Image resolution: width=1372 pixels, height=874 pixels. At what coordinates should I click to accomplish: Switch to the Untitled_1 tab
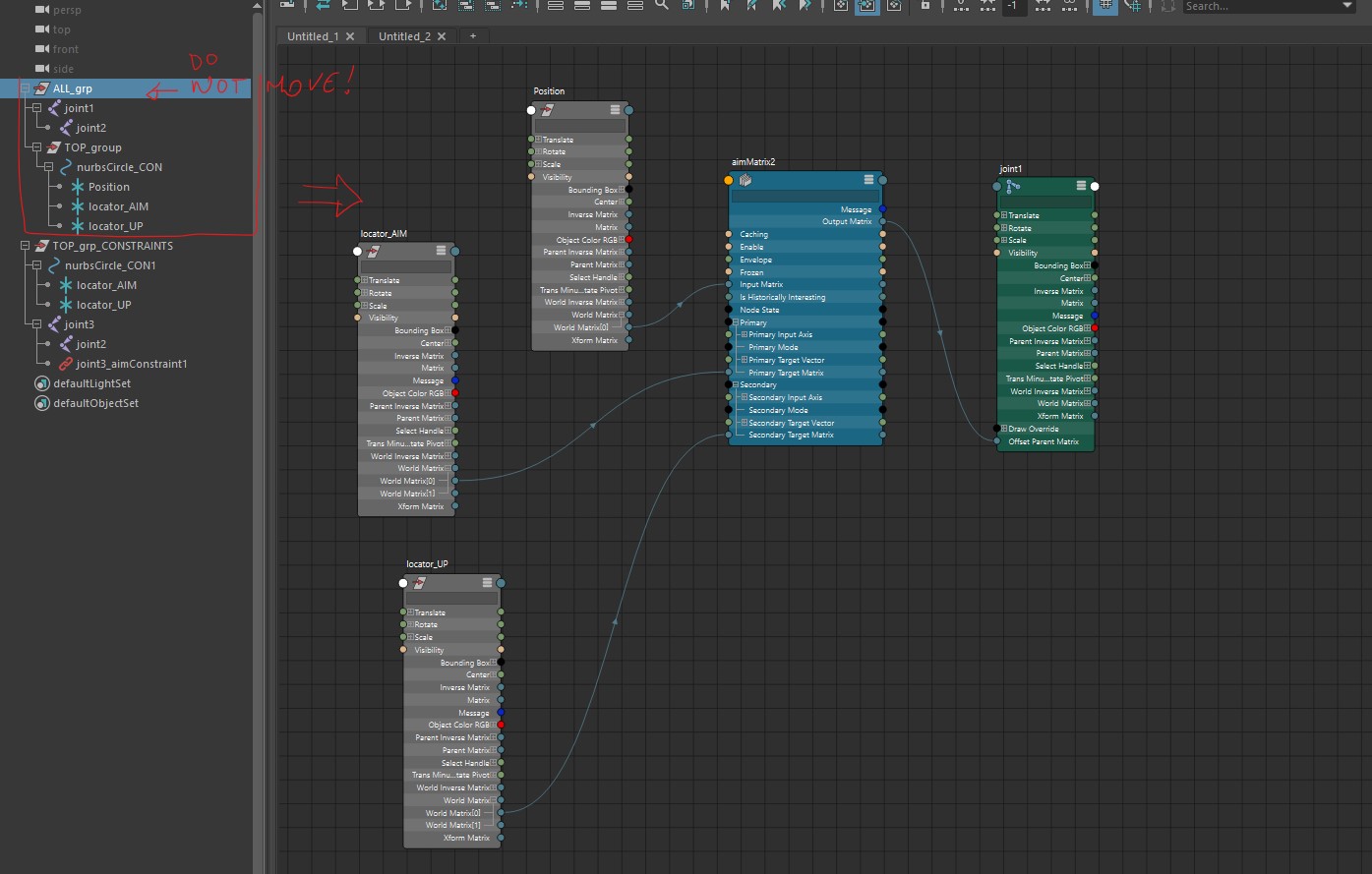(x=313, y=36)
